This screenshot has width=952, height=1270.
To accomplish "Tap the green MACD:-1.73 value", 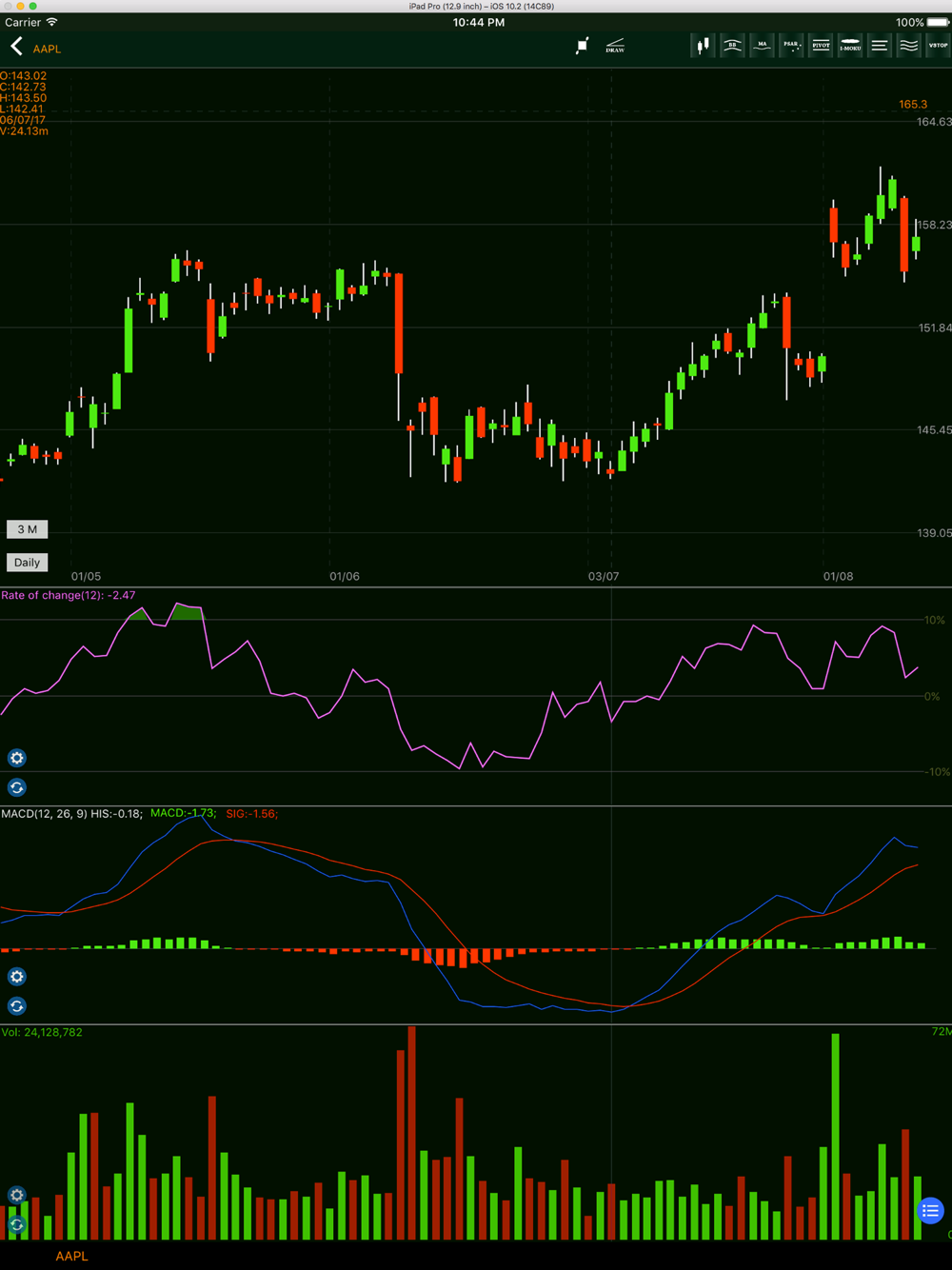I will click(183, 813).
